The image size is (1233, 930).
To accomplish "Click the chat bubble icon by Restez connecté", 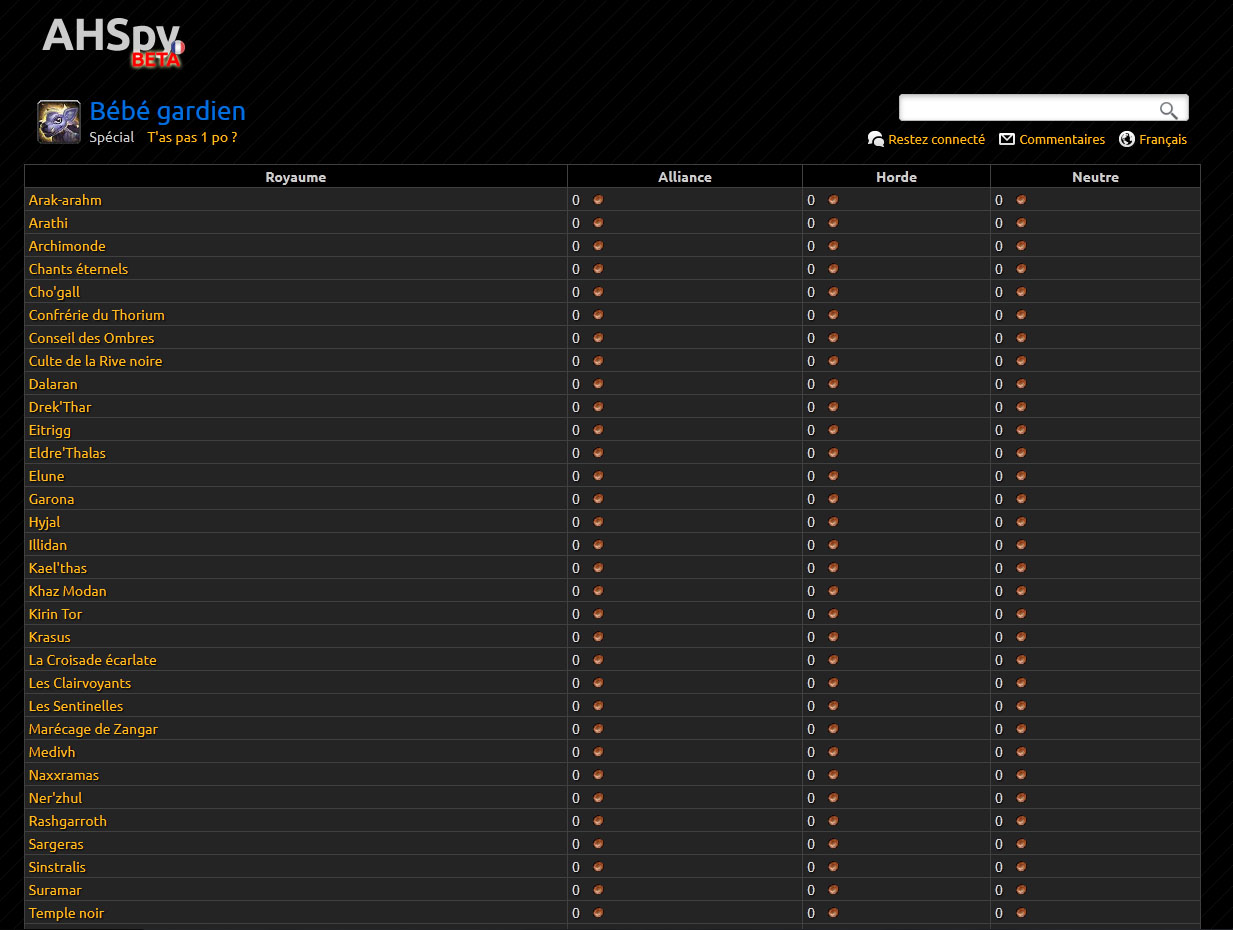I will tap(876, 139).
